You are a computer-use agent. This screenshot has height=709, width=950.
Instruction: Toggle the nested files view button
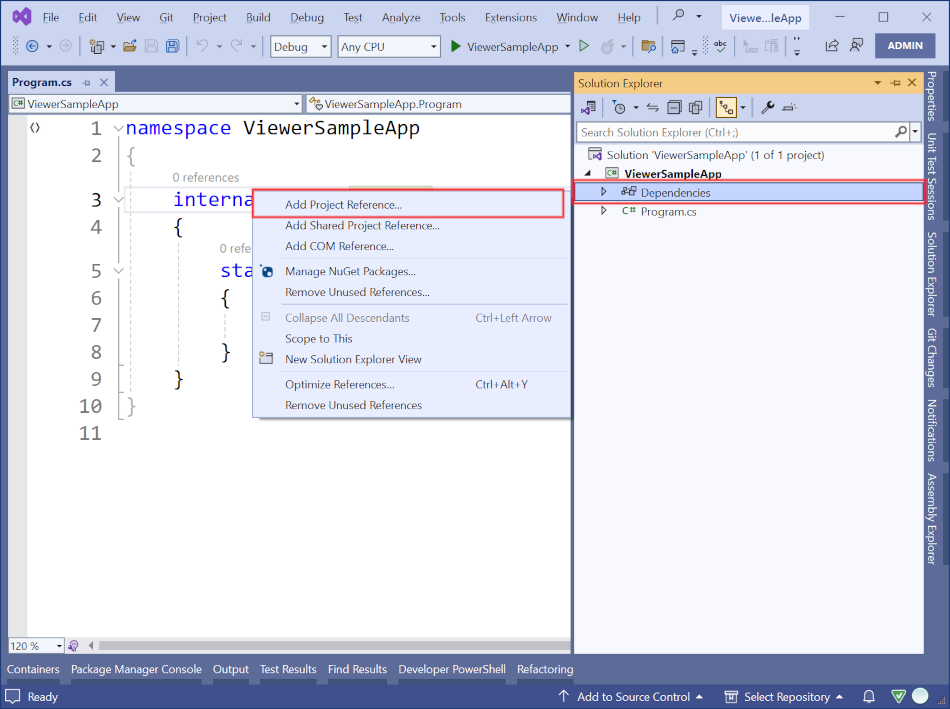726,108
